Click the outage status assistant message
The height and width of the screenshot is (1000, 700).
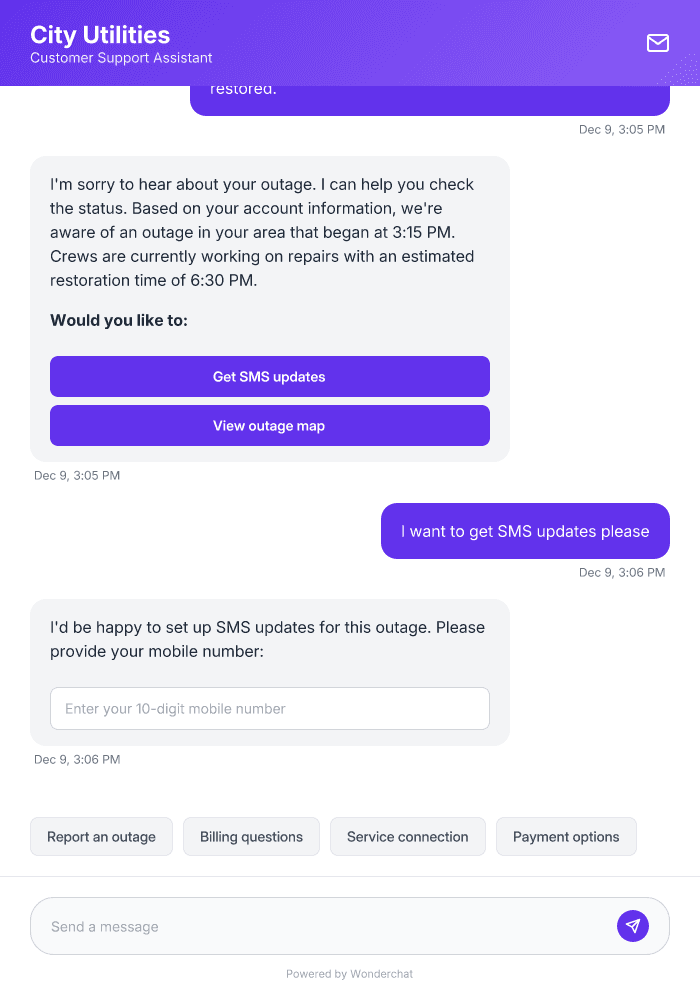pyautogui.click(x=262, y=230)
